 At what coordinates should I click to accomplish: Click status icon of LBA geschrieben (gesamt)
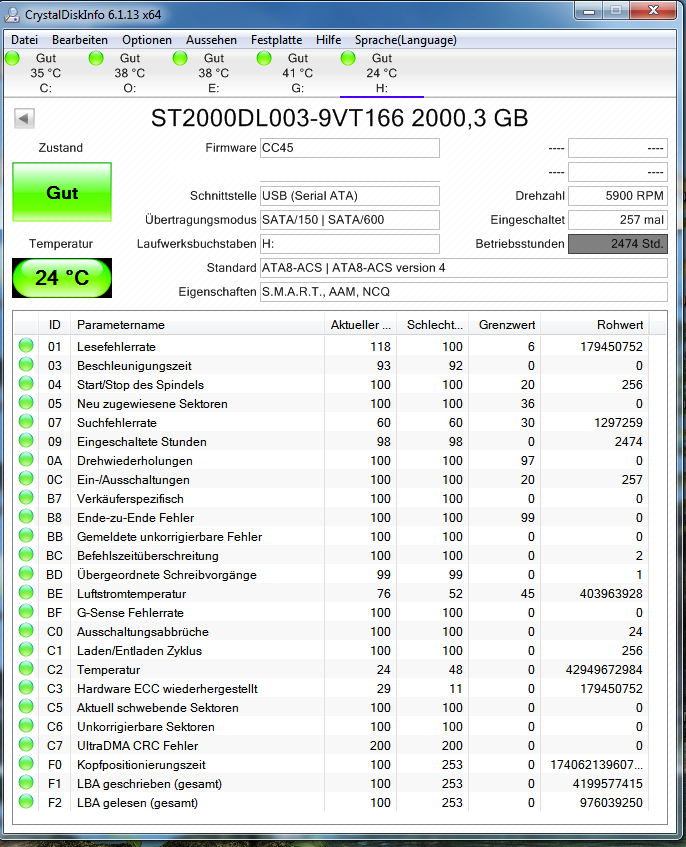pyautogui.click(x=26, y=783)
